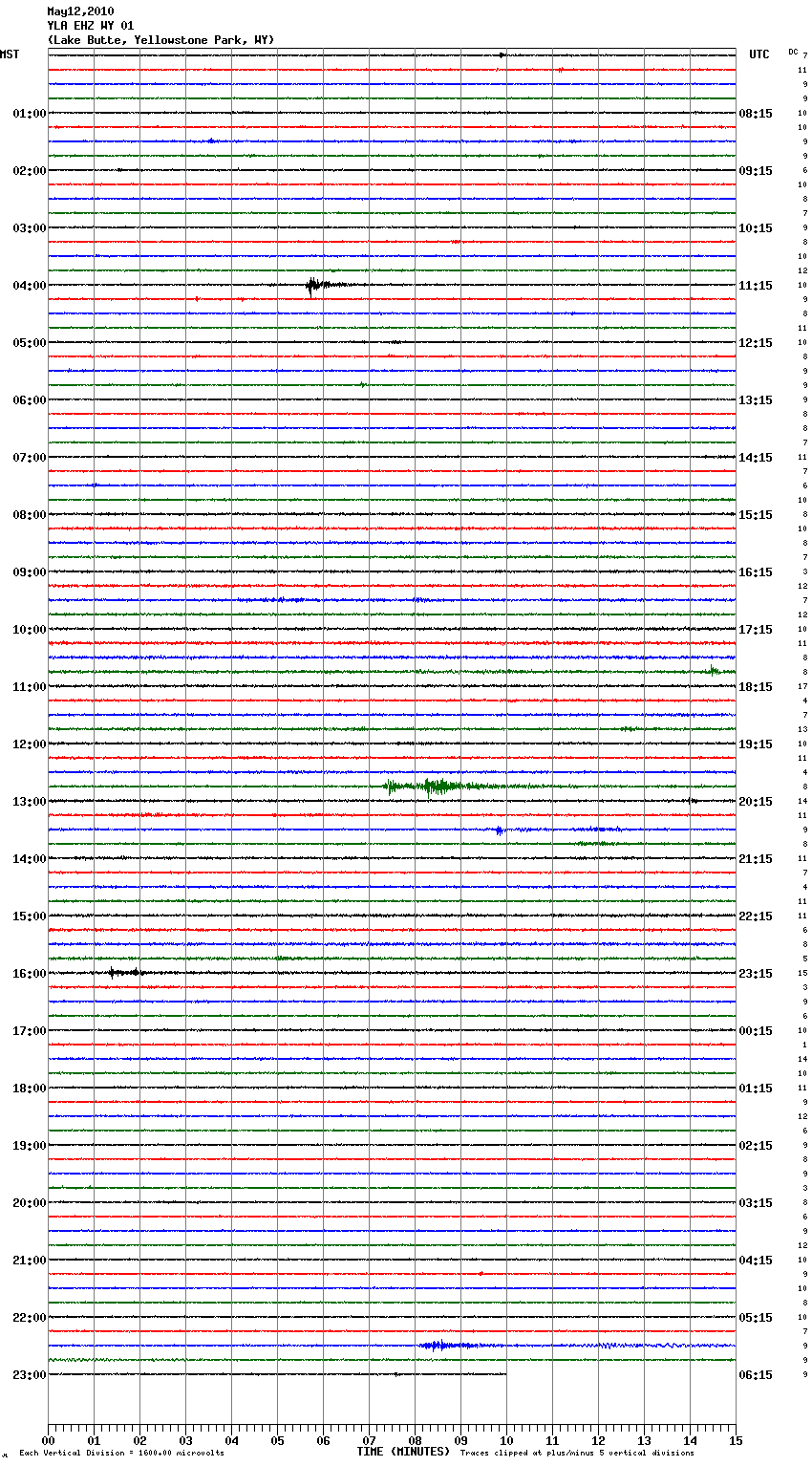812x1466 pixels.
Task: Select minute 12 on the bottom axis
Action: [598, 1440]
